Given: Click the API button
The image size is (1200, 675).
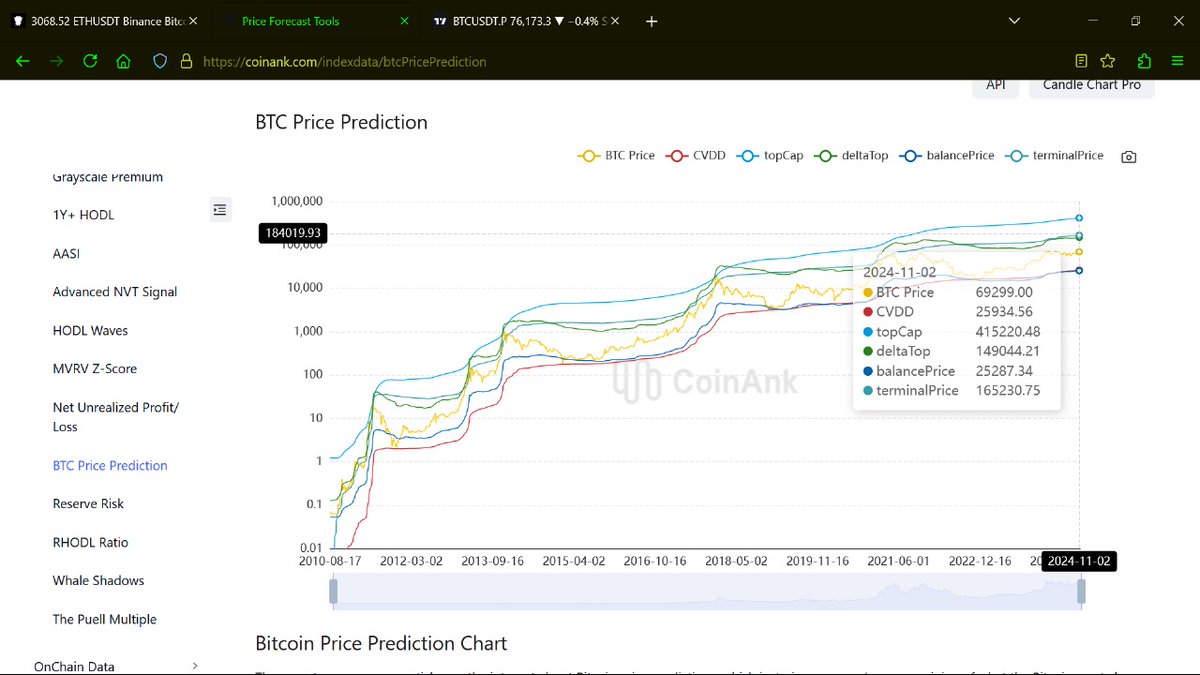Looking at the screenshot, I should 996,86.
